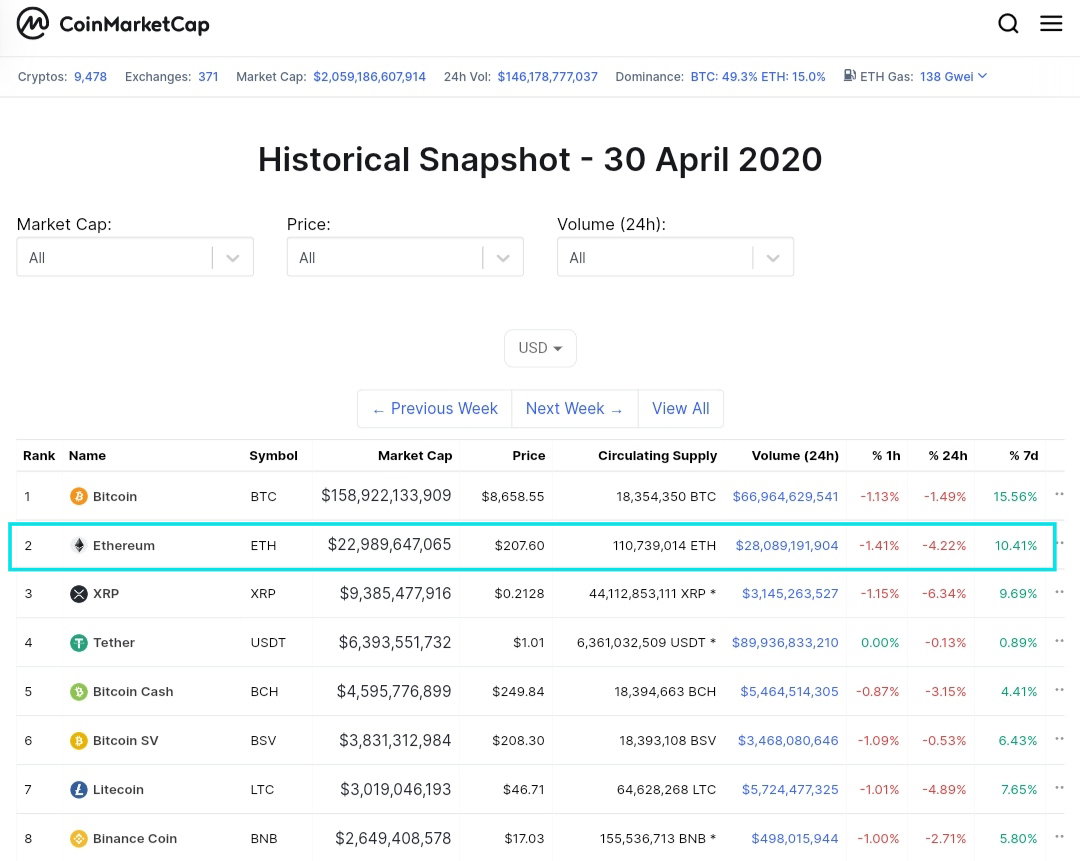Sort by the Volume (24h) column header
Screen dimensions: 1080x861
[795, 455]
